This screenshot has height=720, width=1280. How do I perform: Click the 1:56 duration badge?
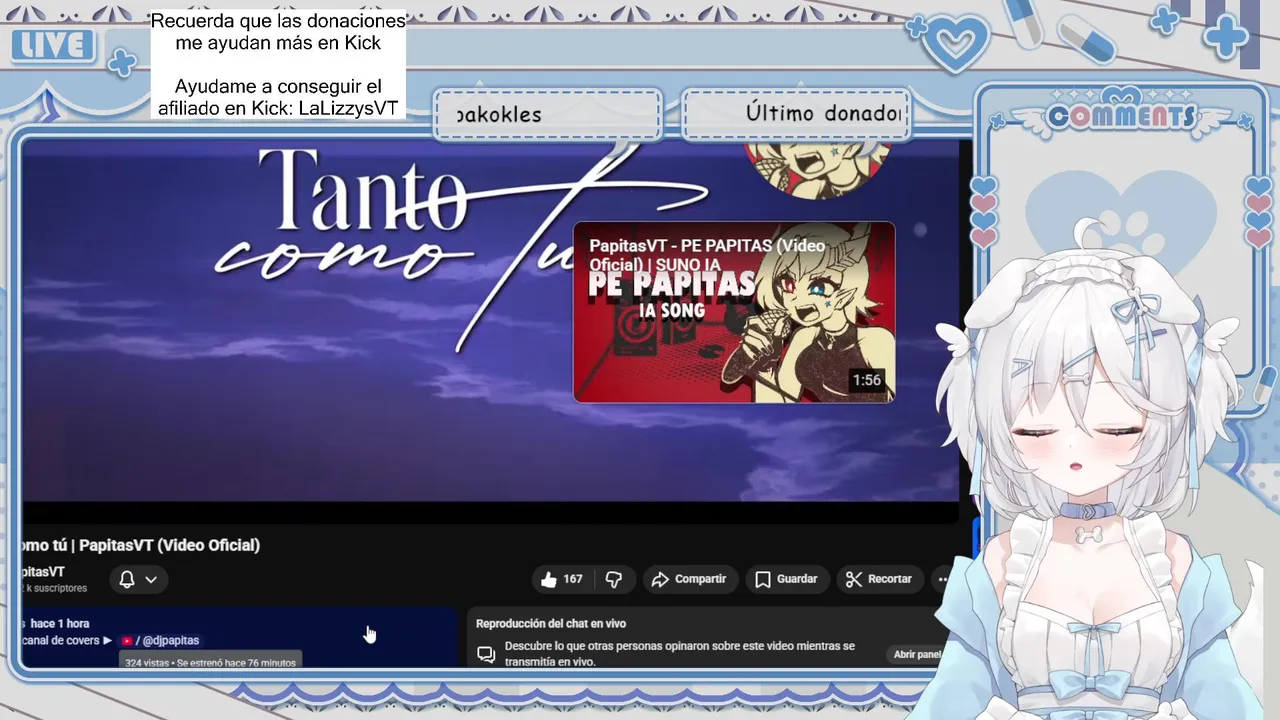[866, 380]
